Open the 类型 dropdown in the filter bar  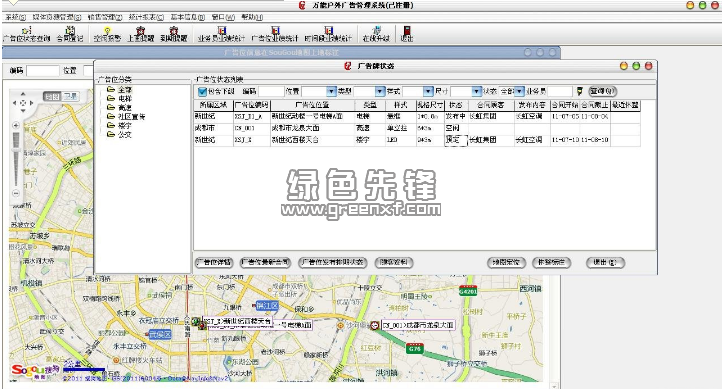379,91
